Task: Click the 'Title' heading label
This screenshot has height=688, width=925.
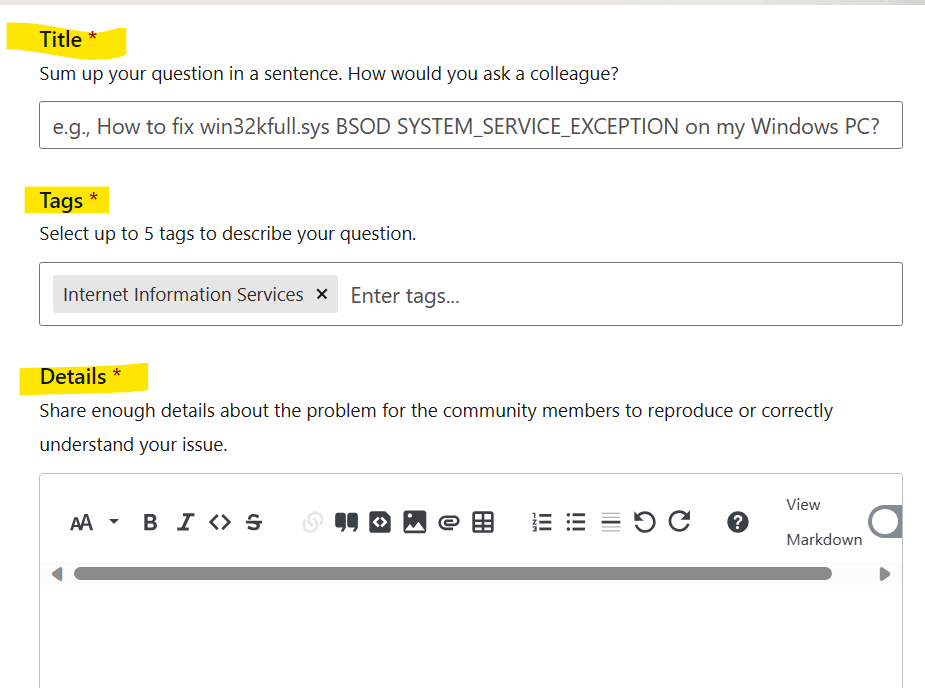Action: (x=61, y=40)
